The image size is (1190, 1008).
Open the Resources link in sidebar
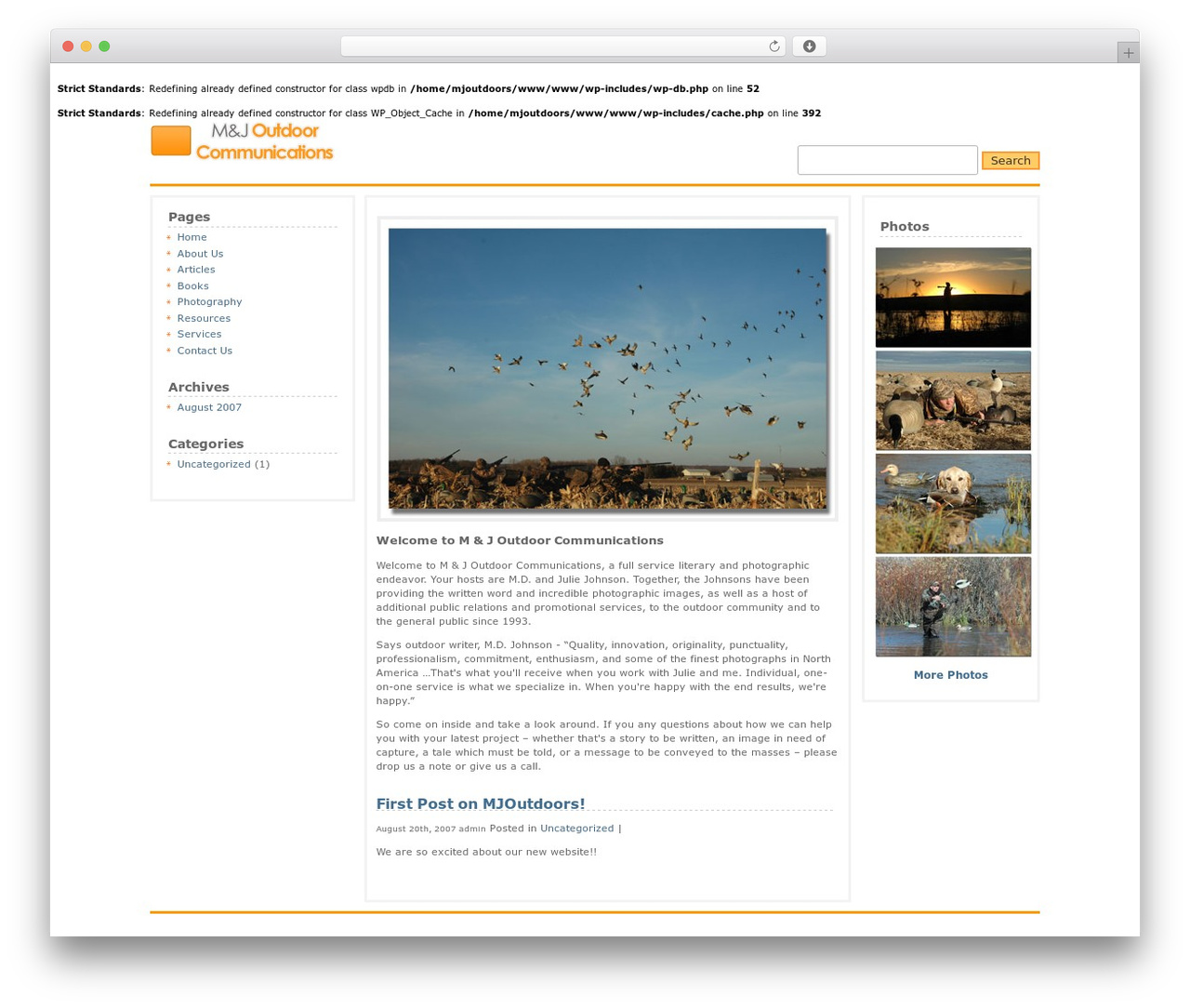(x=204, y=318)
